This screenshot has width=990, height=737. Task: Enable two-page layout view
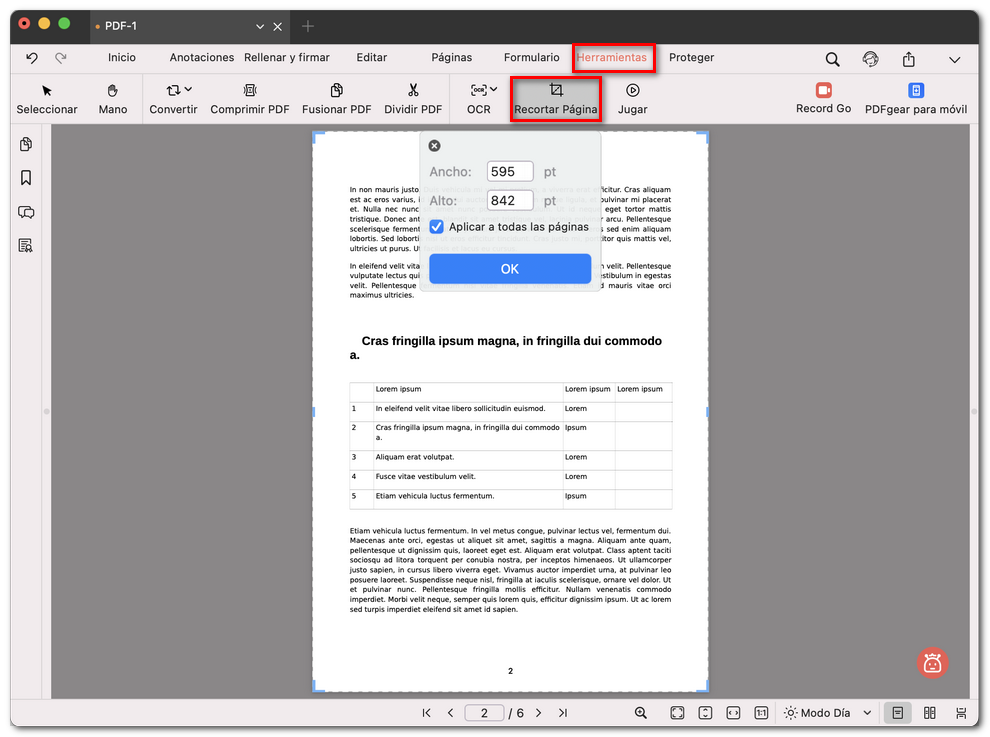pyautogui.click(x=929, y=712)
